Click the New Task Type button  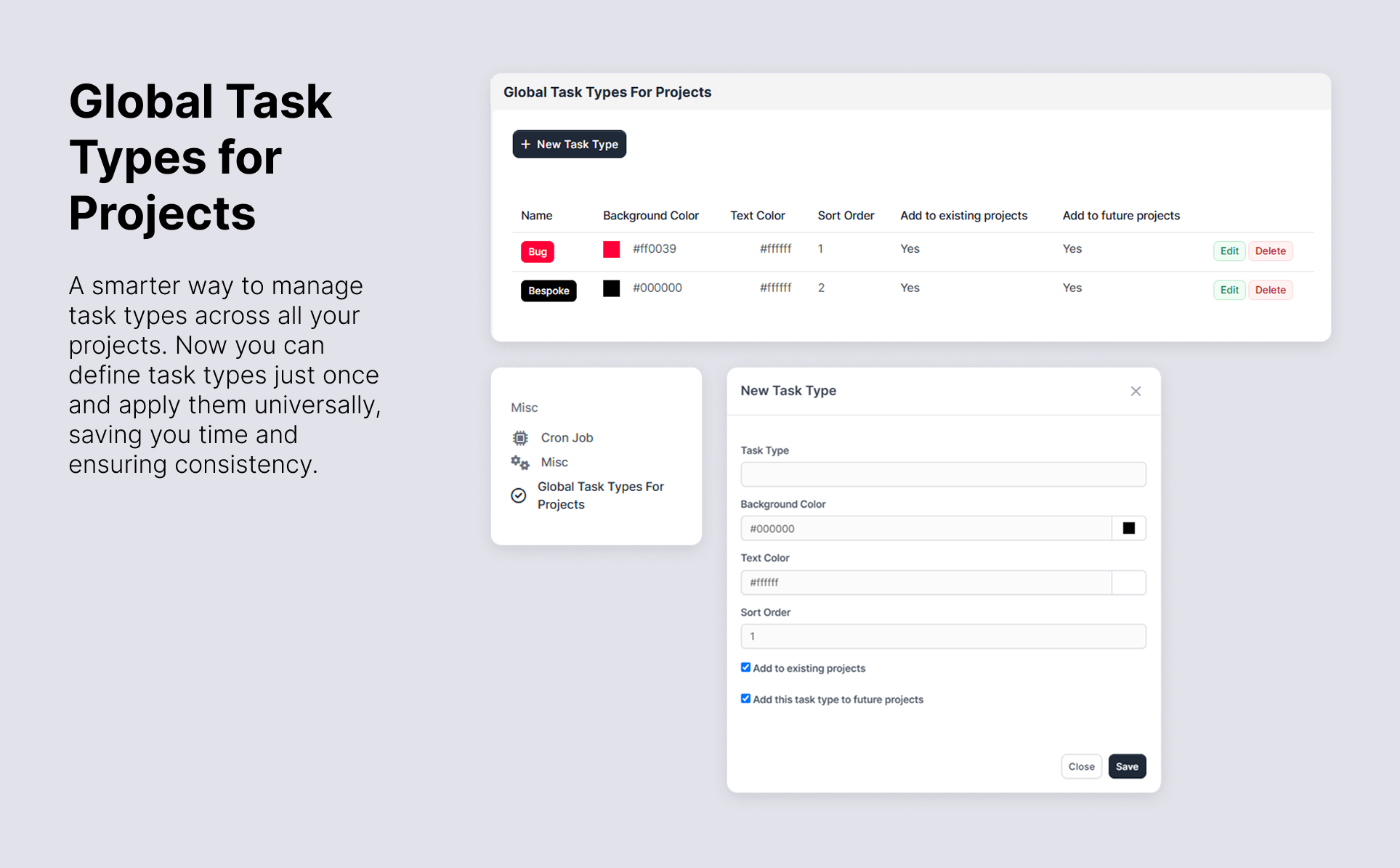point(570,145)
